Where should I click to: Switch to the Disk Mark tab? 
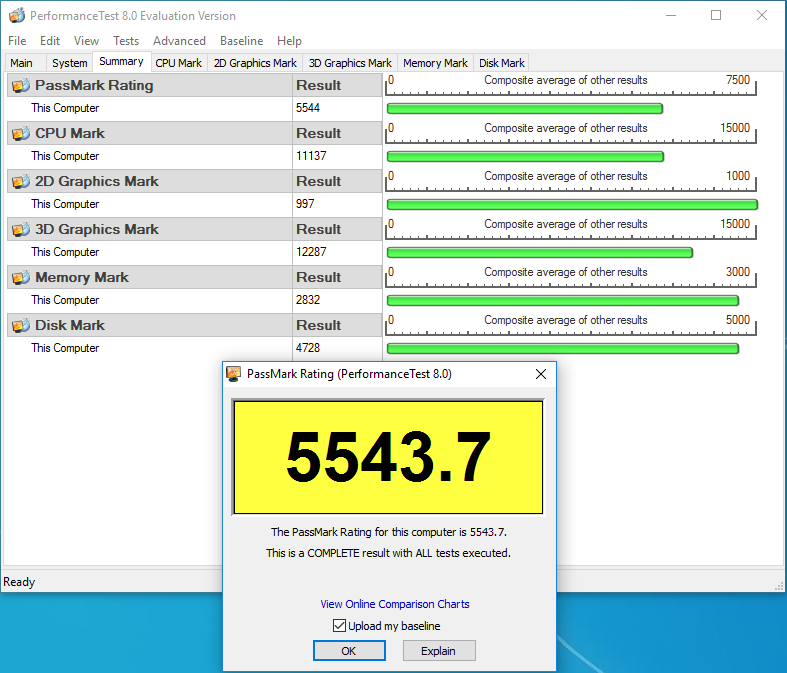tap(501, 63)
